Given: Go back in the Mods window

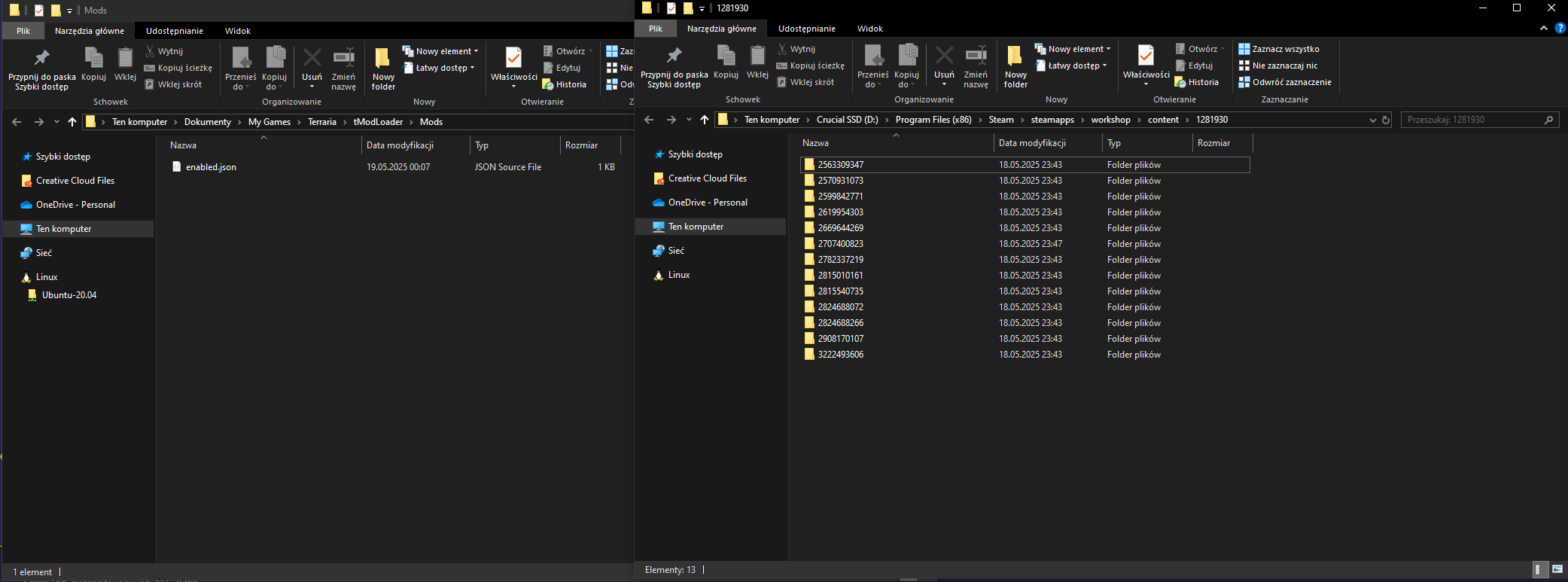Looking at the screenshot, I should (17, 122).
